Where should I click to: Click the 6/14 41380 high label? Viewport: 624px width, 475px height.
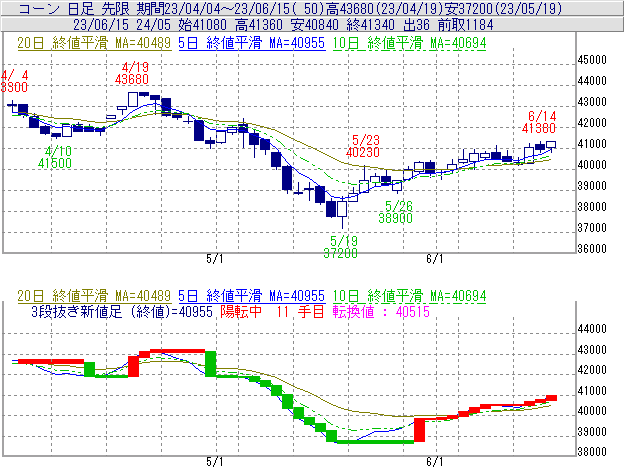pyautogui.click(x=539, y=122)
